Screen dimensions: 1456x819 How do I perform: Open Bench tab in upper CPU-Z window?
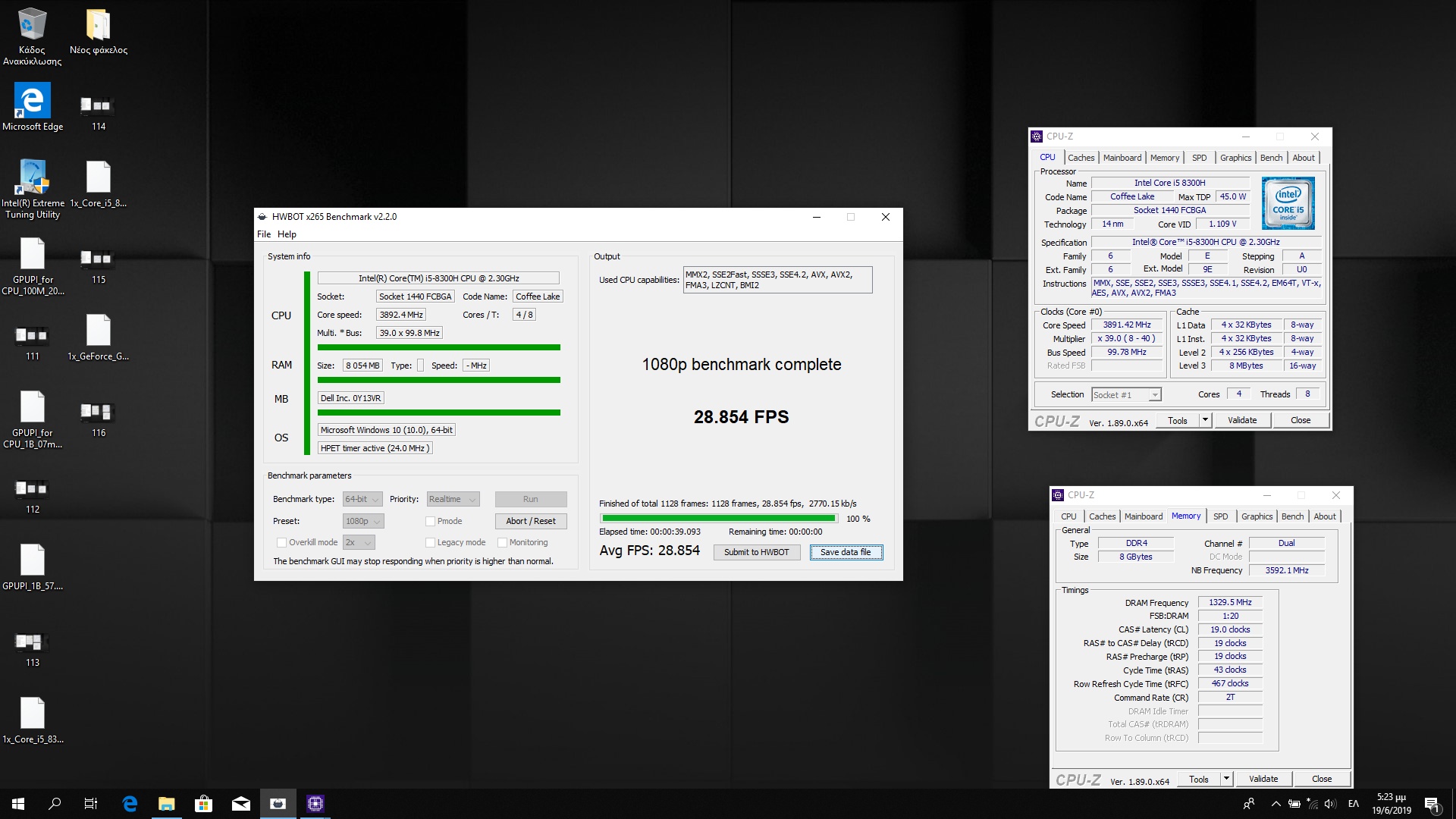point(1271,158)
